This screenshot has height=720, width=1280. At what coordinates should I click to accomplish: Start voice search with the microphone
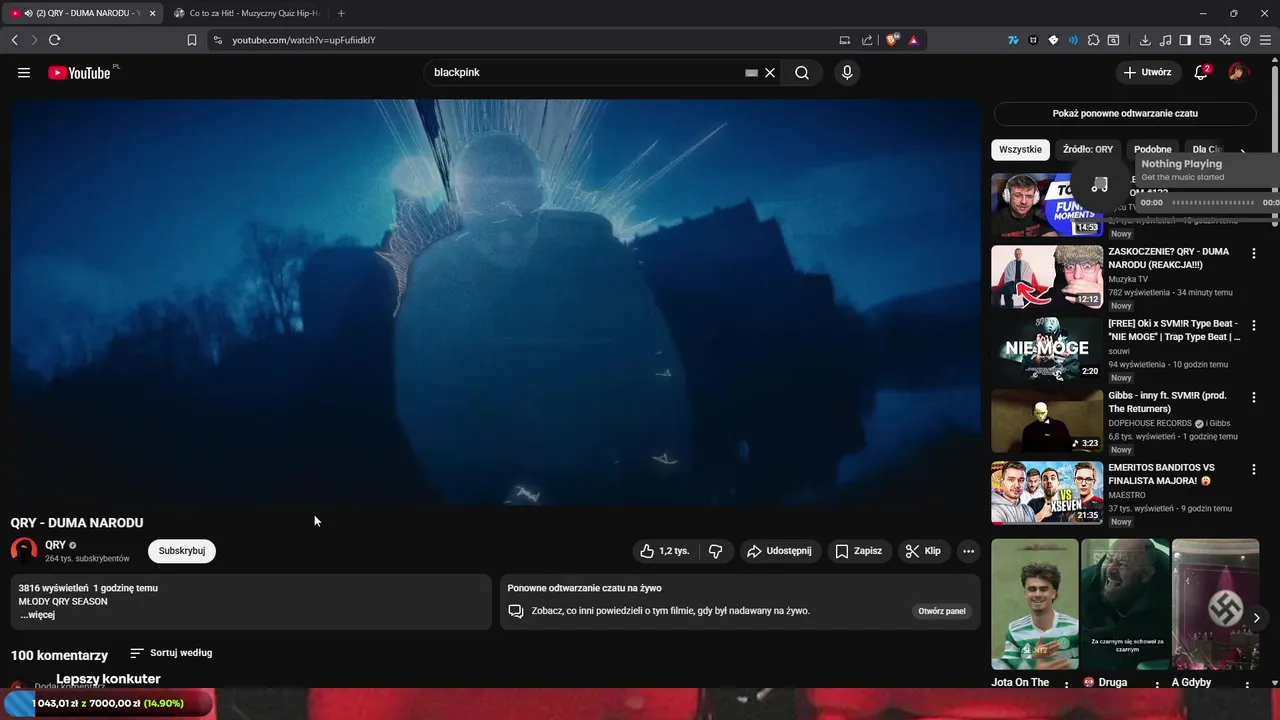tap(847, 73)
